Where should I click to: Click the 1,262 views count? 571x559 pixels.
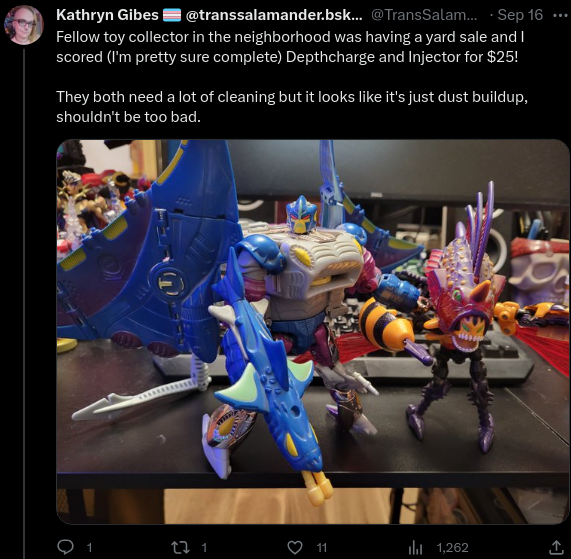pyautogui.click(x=452, y=547)
